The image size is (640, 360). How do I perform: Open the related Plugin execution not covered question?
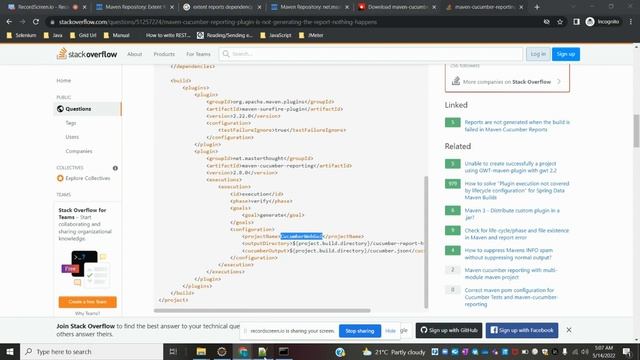click(x=516, y=191)
